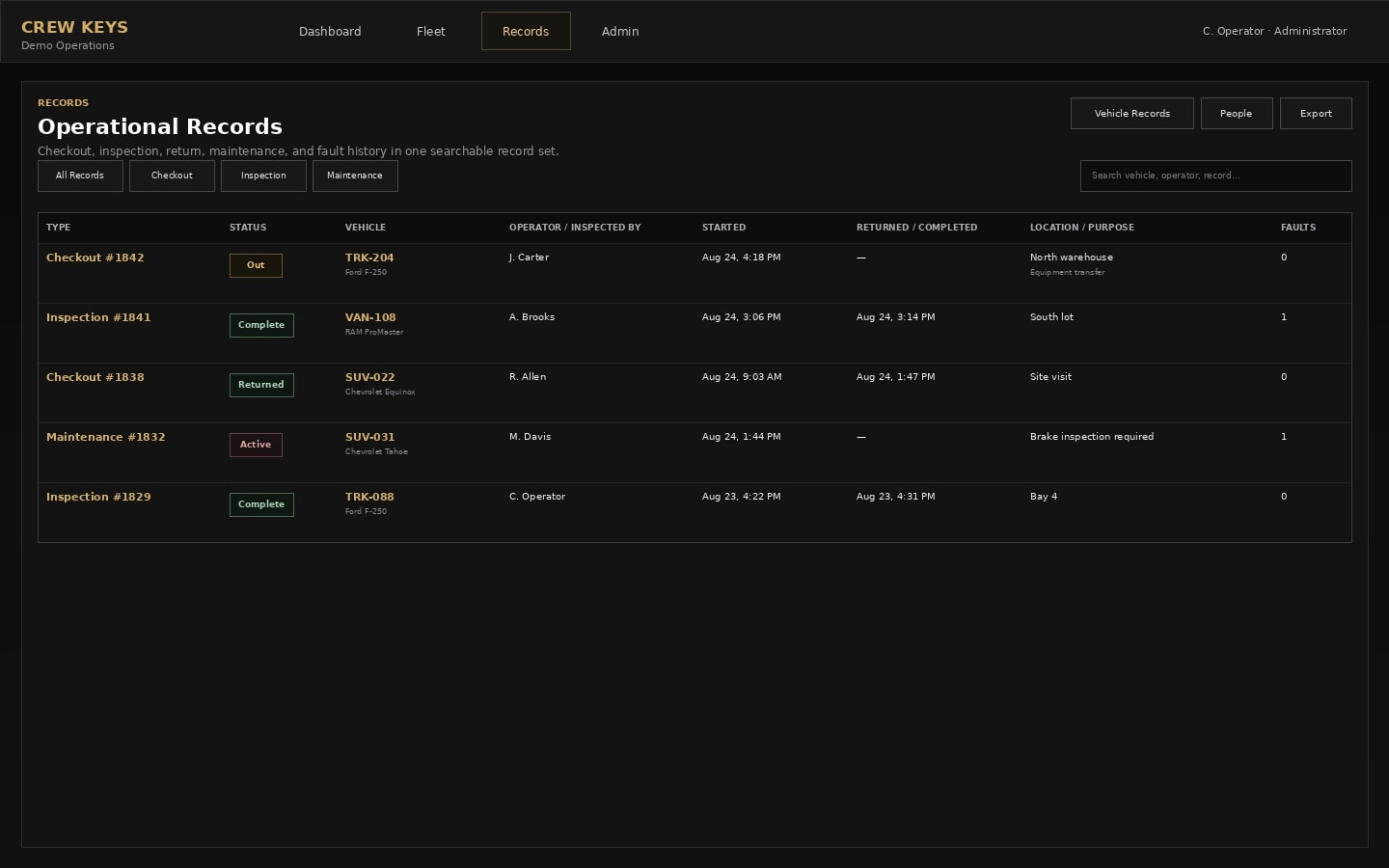1389x868 pixels.
Task: Open vehicle VAN-108 link
Action: (370, 317)
